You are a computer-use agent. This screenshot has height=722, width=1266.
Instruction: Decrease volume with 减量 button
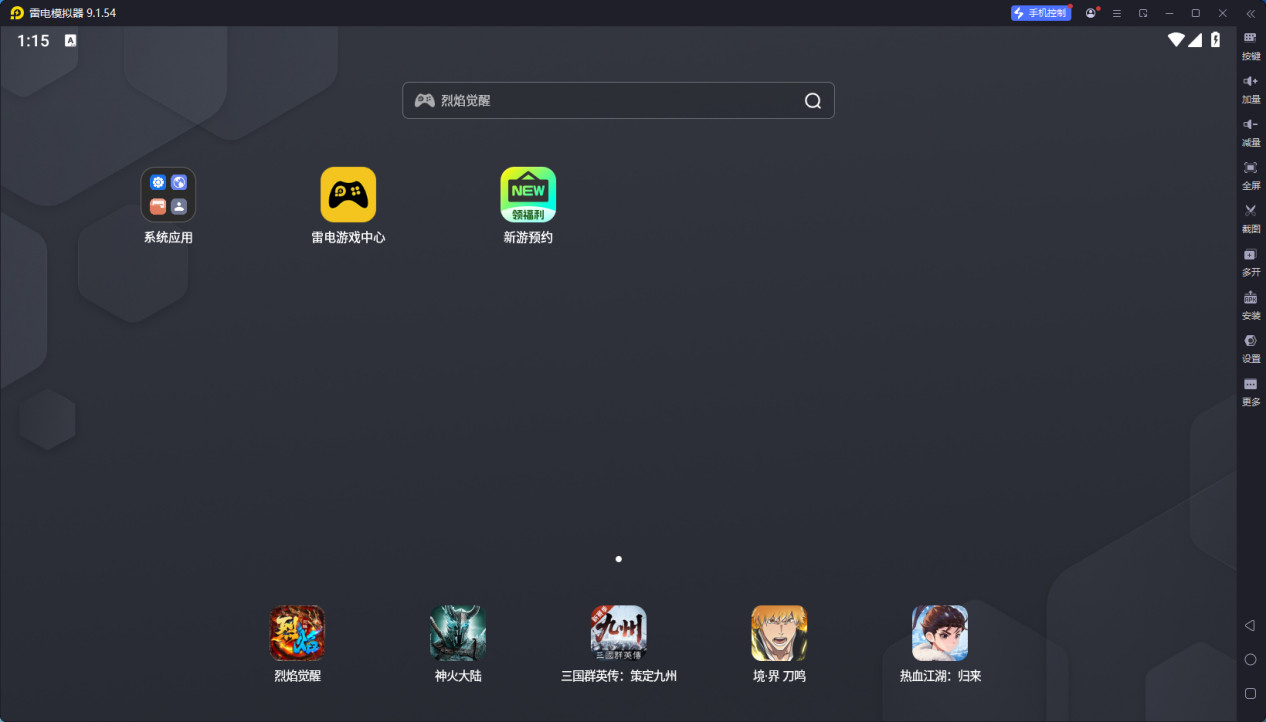1250,130
